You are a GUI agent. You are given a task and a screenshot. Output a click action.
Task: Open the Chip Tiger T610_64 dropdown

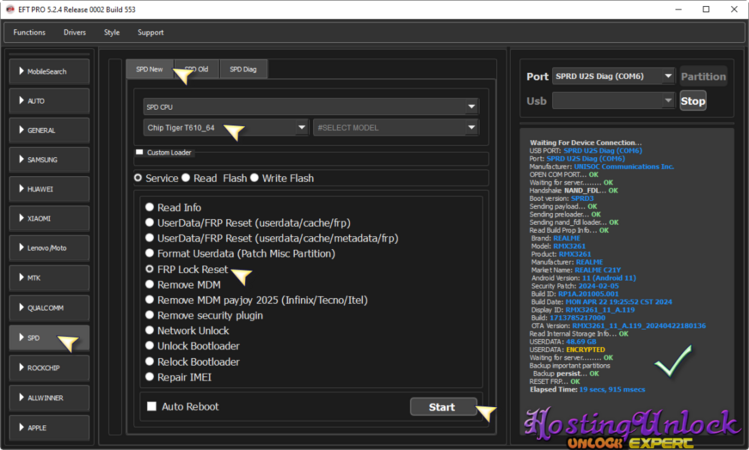click(225, 128)
